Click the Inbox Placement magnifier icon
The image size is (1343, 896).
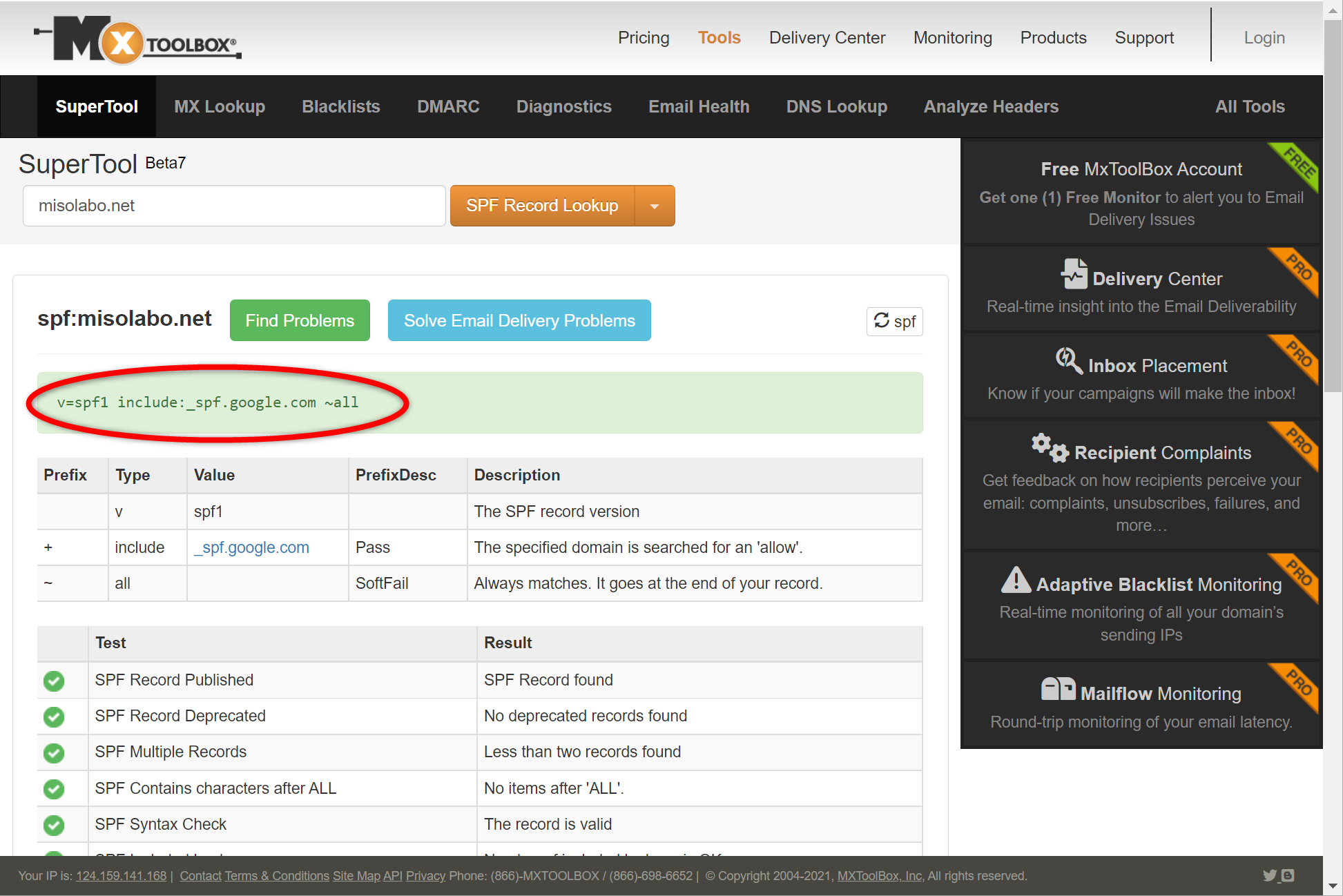pyautogui.click(x=1068, y=361)
